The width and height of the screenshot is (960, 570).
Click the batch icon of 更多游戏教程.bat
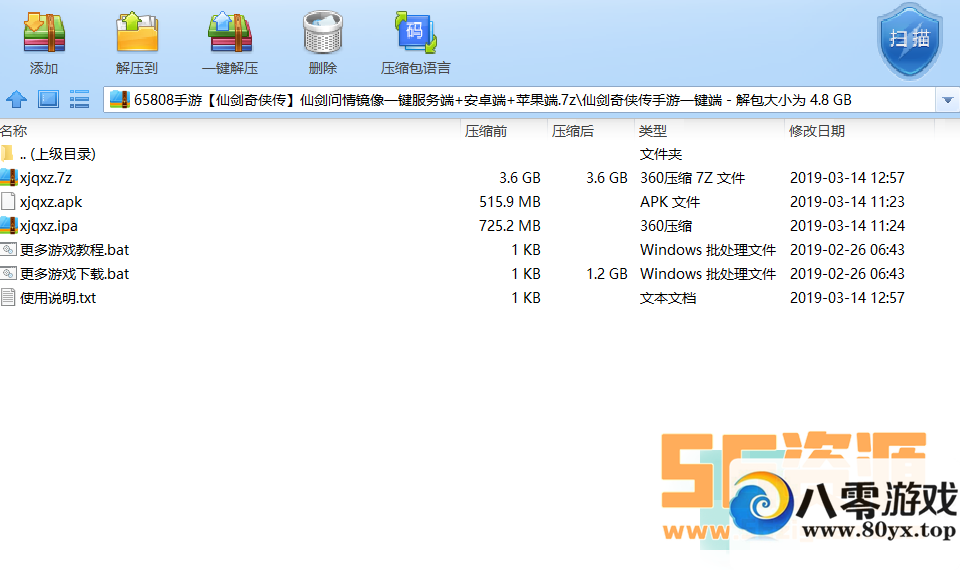[x=8, y=249]
